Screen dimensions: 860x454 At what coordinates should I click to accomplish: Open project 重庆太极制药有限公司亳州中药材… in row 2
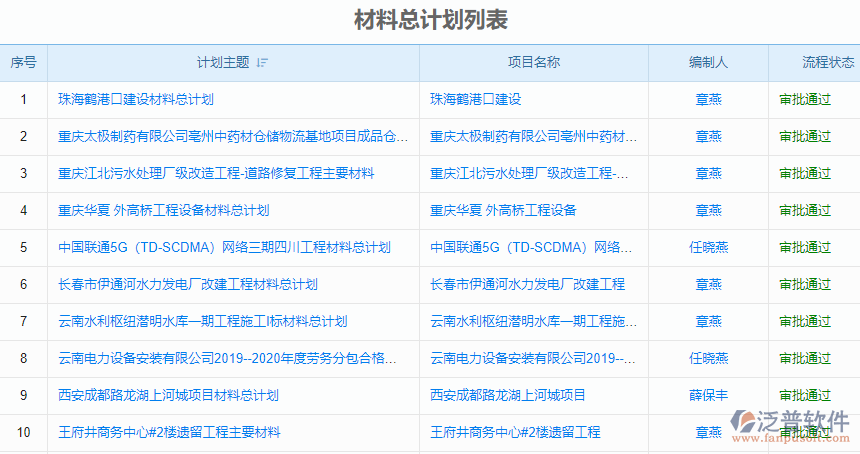pos(533,137)
